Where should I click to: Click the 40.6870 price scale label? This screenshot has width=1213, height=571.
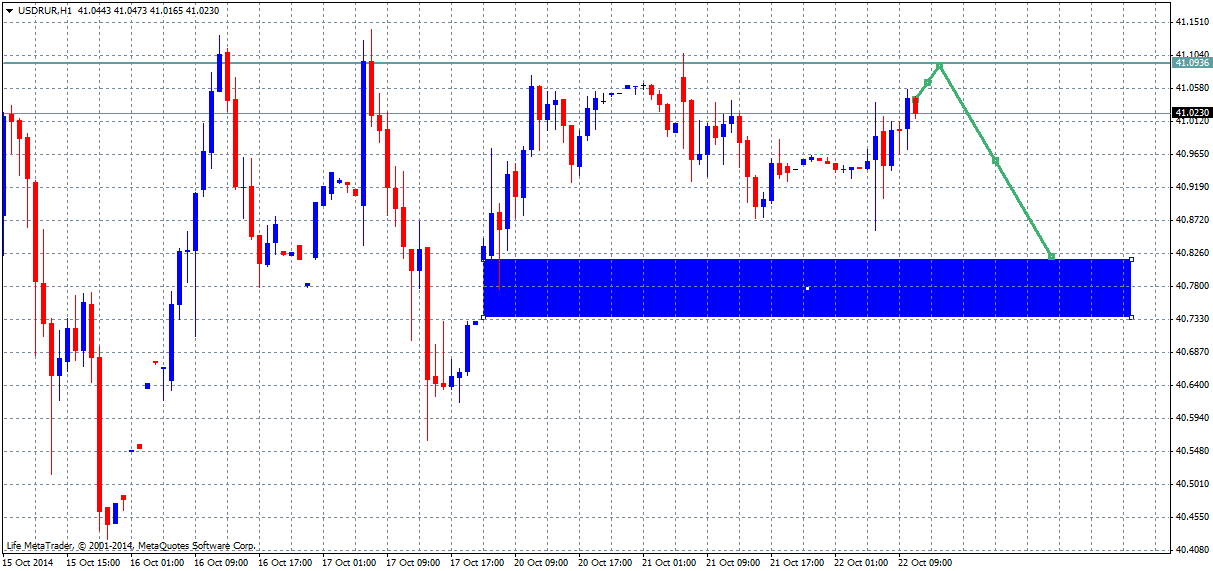point(1192,352)
